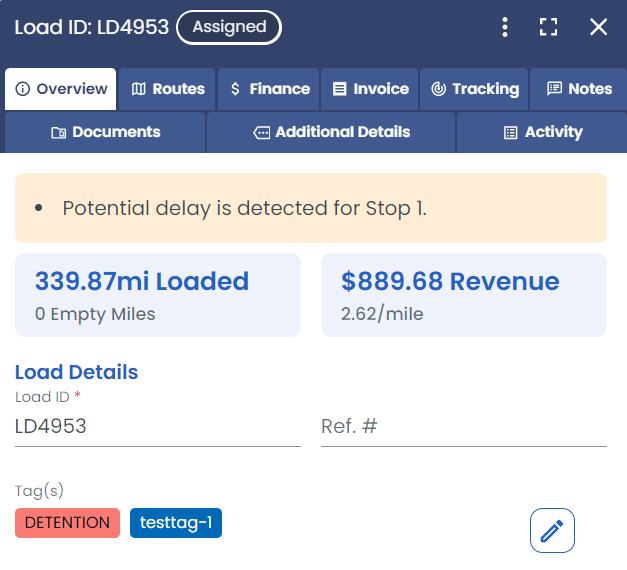This screenshot has width=627, height=570.
Task: Select the testtag-1 tag
Action: point(176,523)
